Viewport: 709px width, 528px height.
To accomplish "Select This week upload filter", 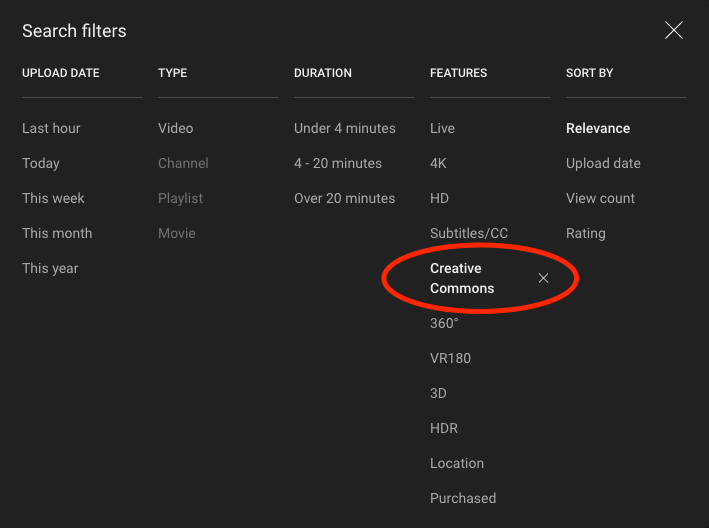I will pyautogui.click(x=53, y=198).
